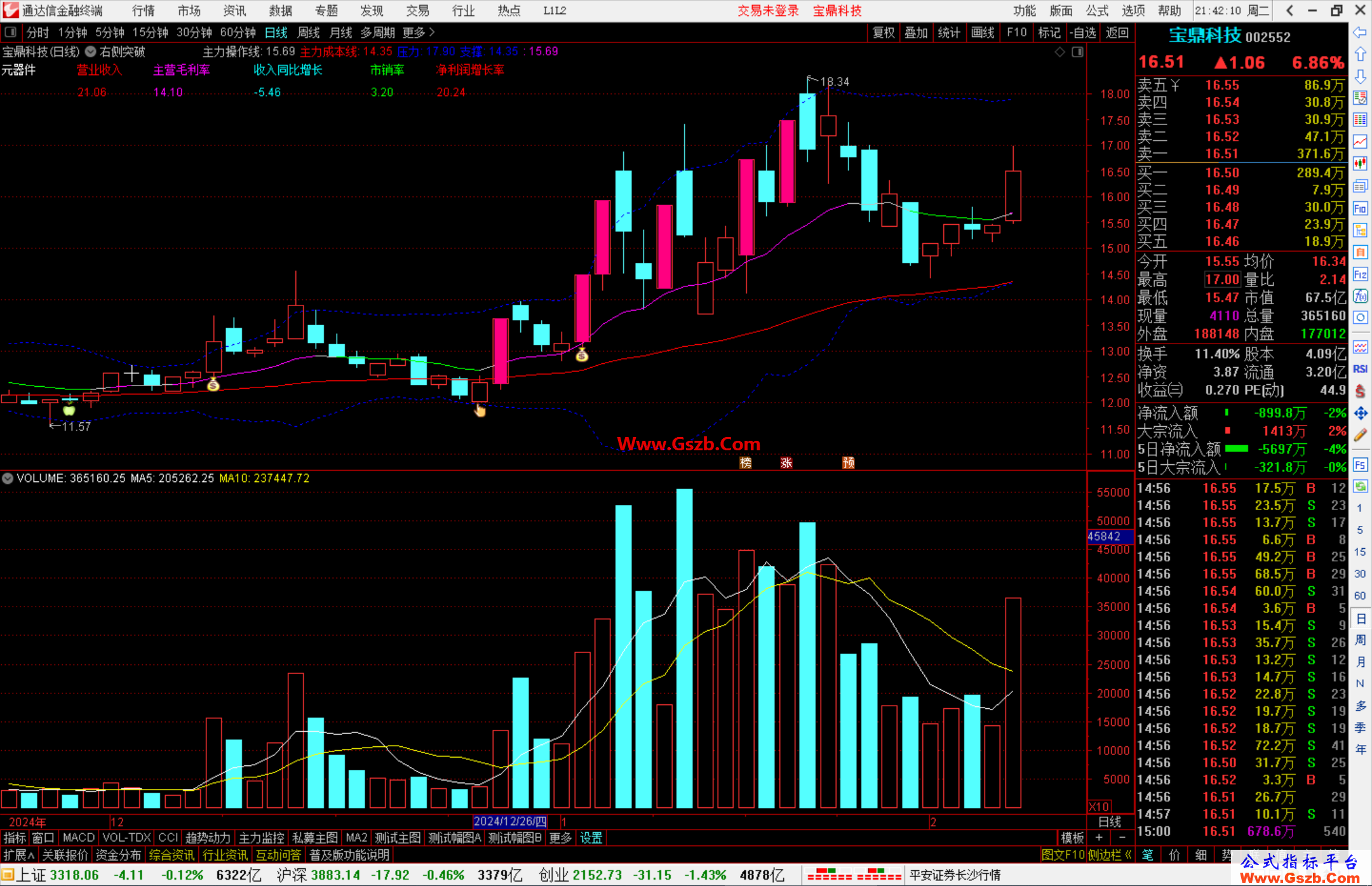This screenshot has width=1372, height=886.
Task: Select monthly 月 period in right sidebar
Action: [x=1360, y=662]
